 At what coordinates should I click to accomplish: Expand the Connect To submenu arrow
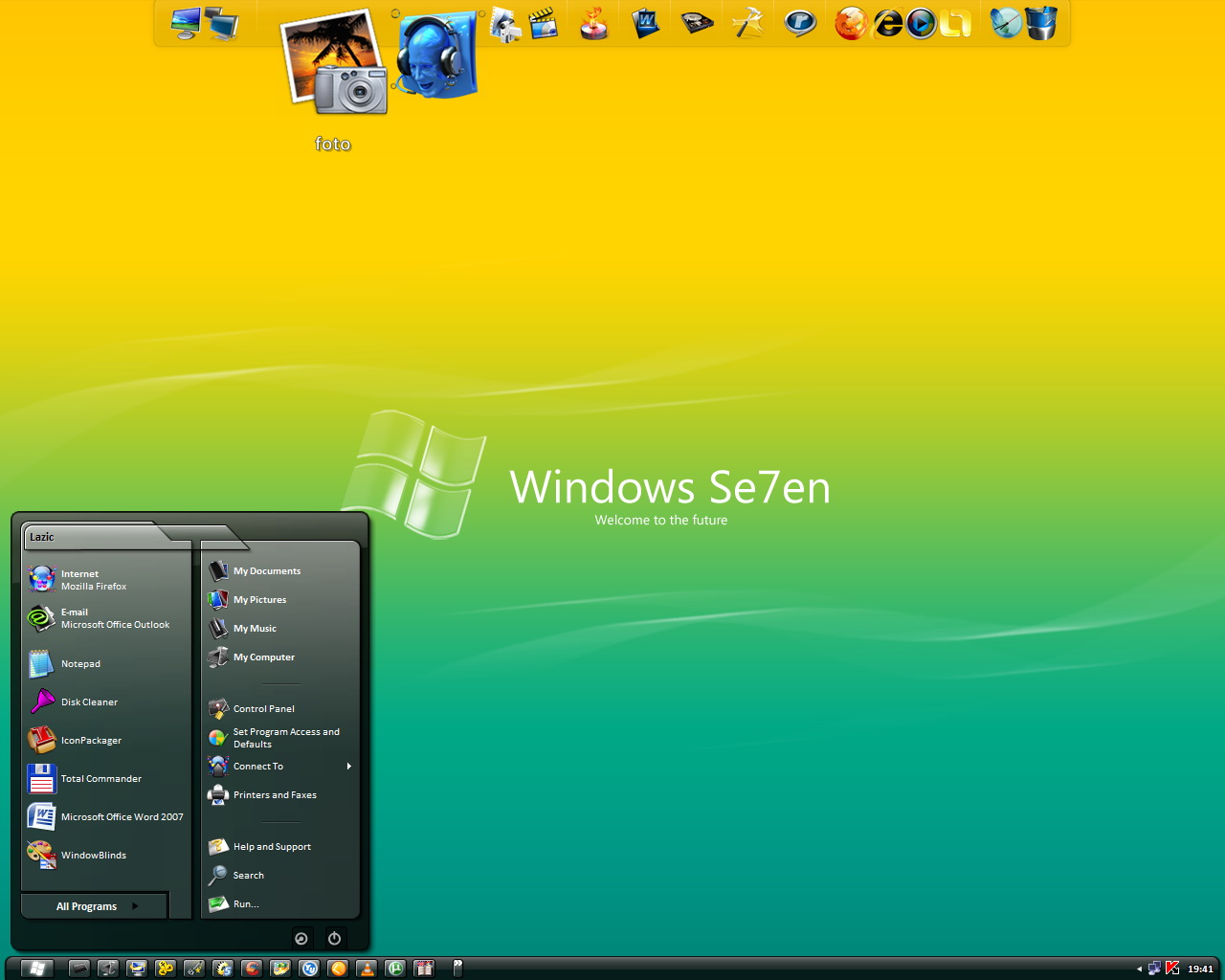tap(348, 767)
